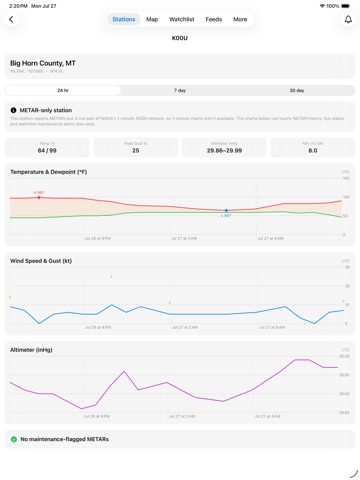
Task: Tap the Big Horn County, MT header card
Action: click(180, 66)
